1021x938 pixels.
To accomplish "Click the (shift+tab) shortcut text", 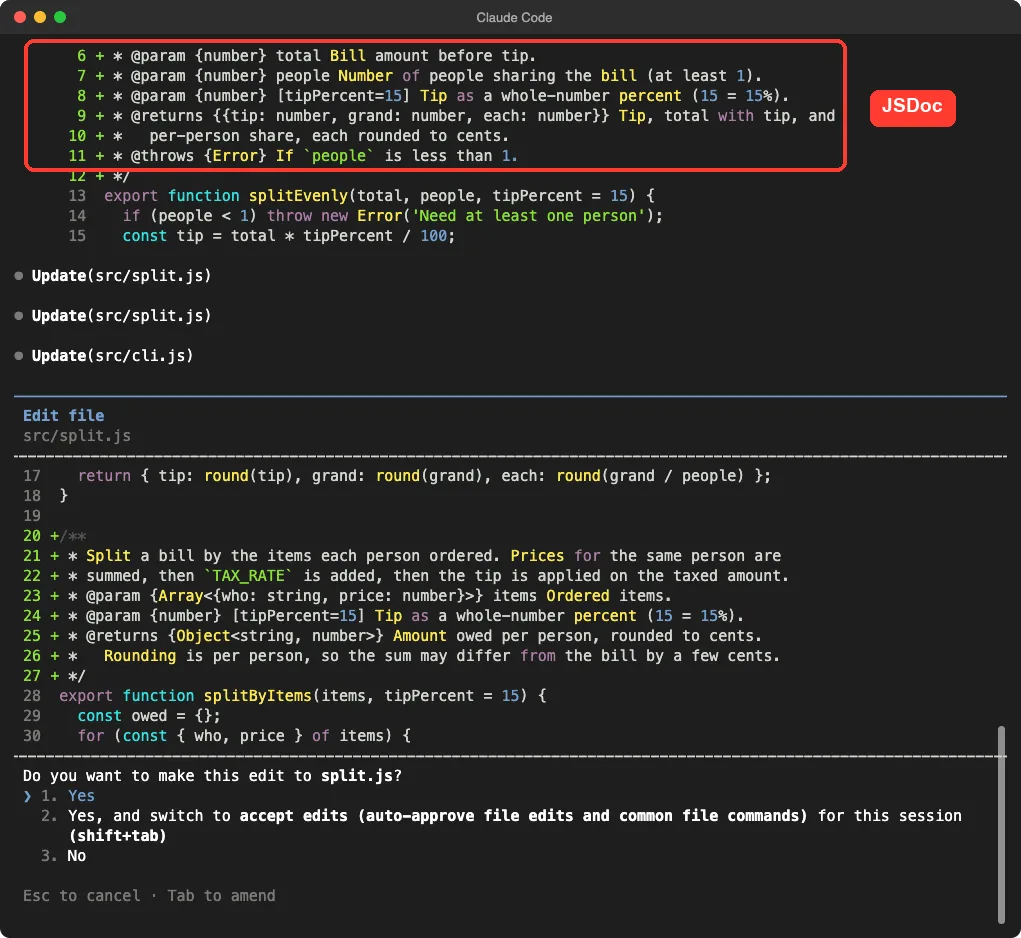I will pyautogui.click(x=117, y=835).
